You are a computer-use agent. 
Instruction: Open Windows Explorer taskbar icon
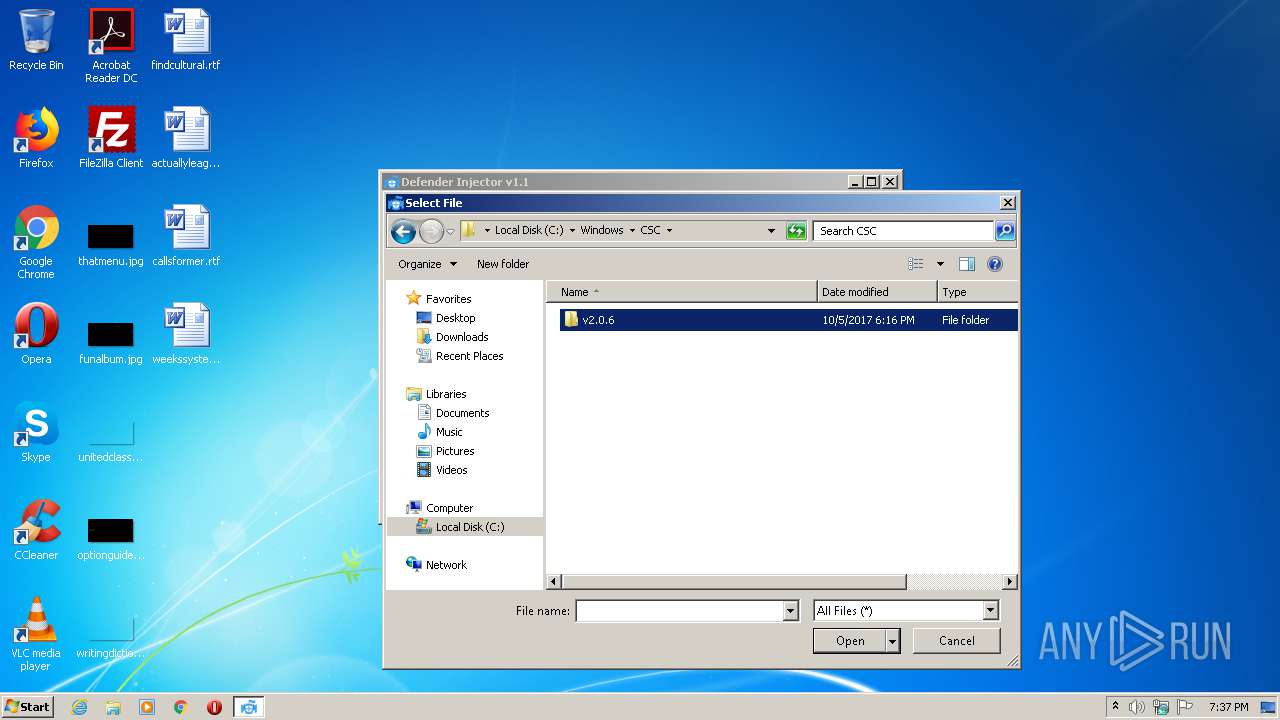pyautogui.click(x=113, y=707)
